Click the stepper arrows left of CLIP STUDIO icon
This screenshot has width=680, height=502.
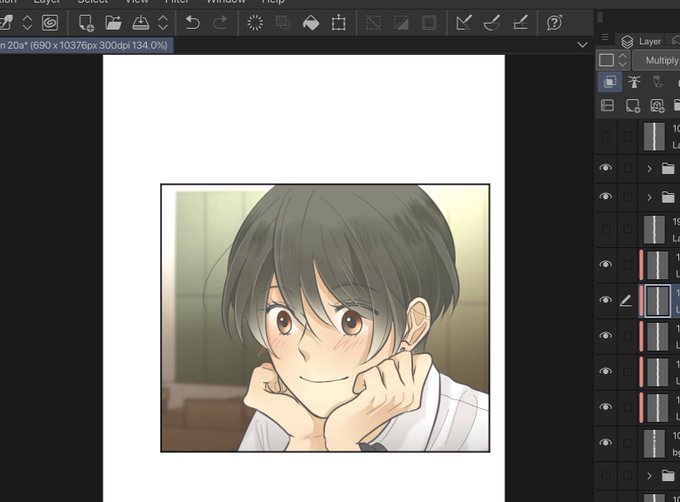point(27,23)
